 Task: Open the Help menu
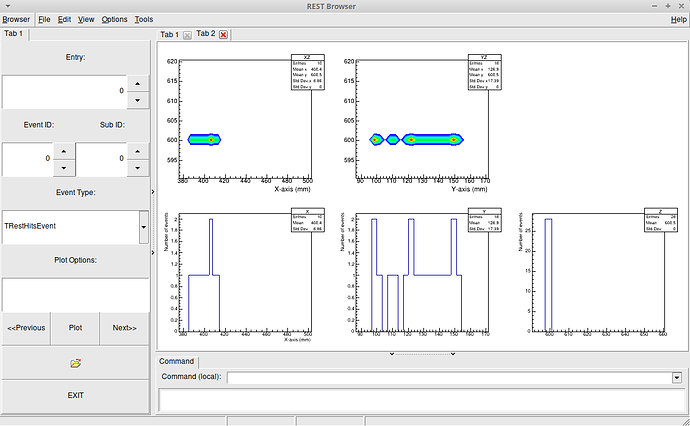(x=678, y=19)
